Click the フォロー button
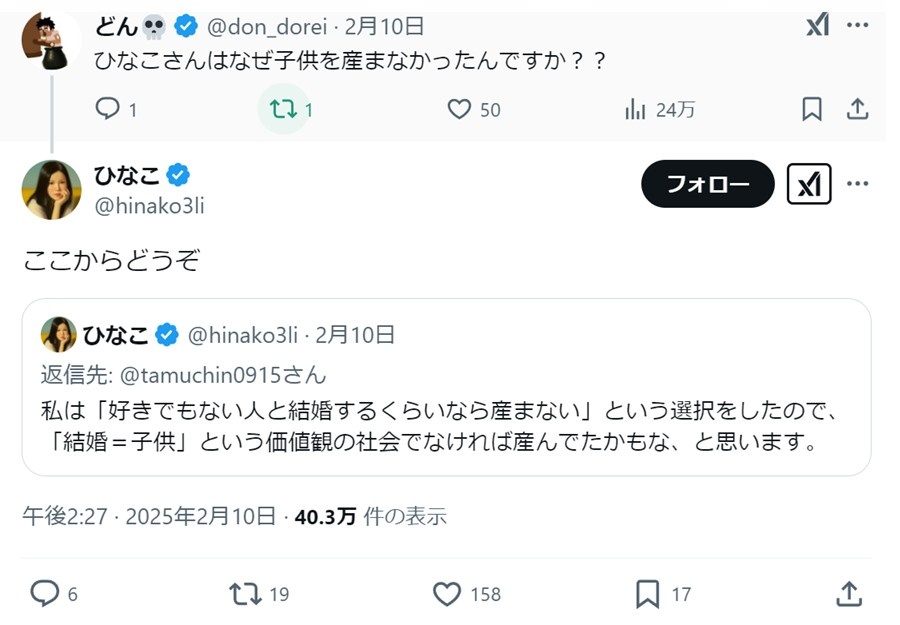Viewport: 900px width, 625px height. click(x=708, y=184)
